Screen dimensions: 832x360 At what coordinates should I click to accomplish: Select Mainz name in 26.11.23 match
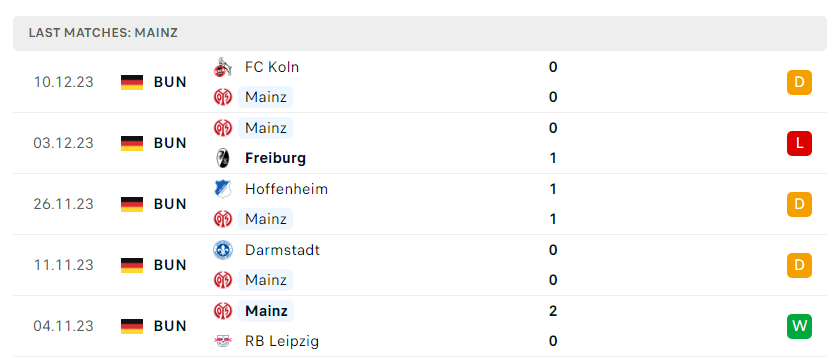tap(265, 219)
